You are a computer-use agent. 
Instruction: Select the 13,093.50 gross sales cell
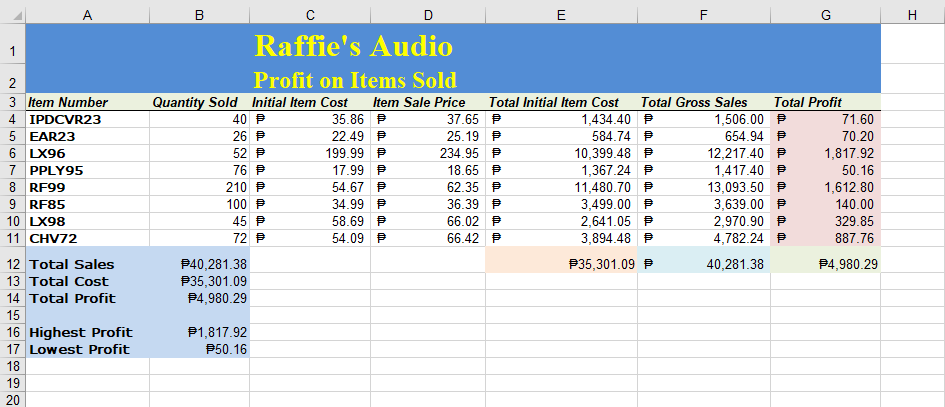click(x=703, y=187)
